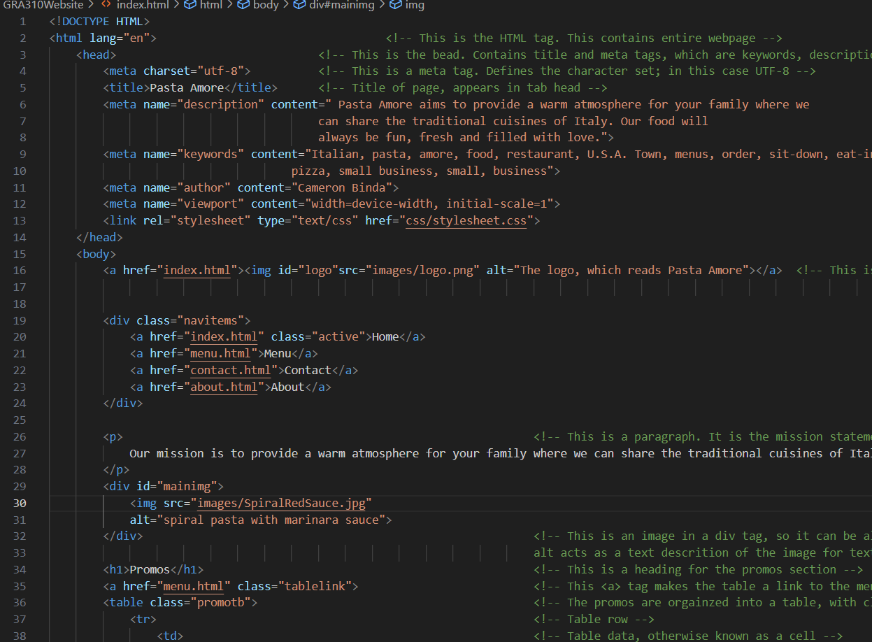
Task: Click the Promos heading text on line 34
Action: click(150, 569)
